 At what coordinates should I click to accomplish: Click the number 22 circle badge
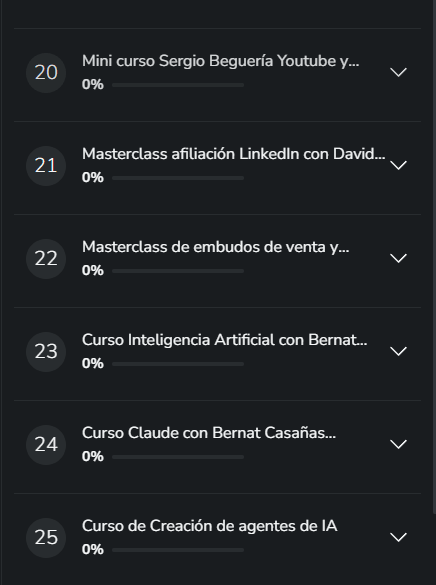coord(46,259)
